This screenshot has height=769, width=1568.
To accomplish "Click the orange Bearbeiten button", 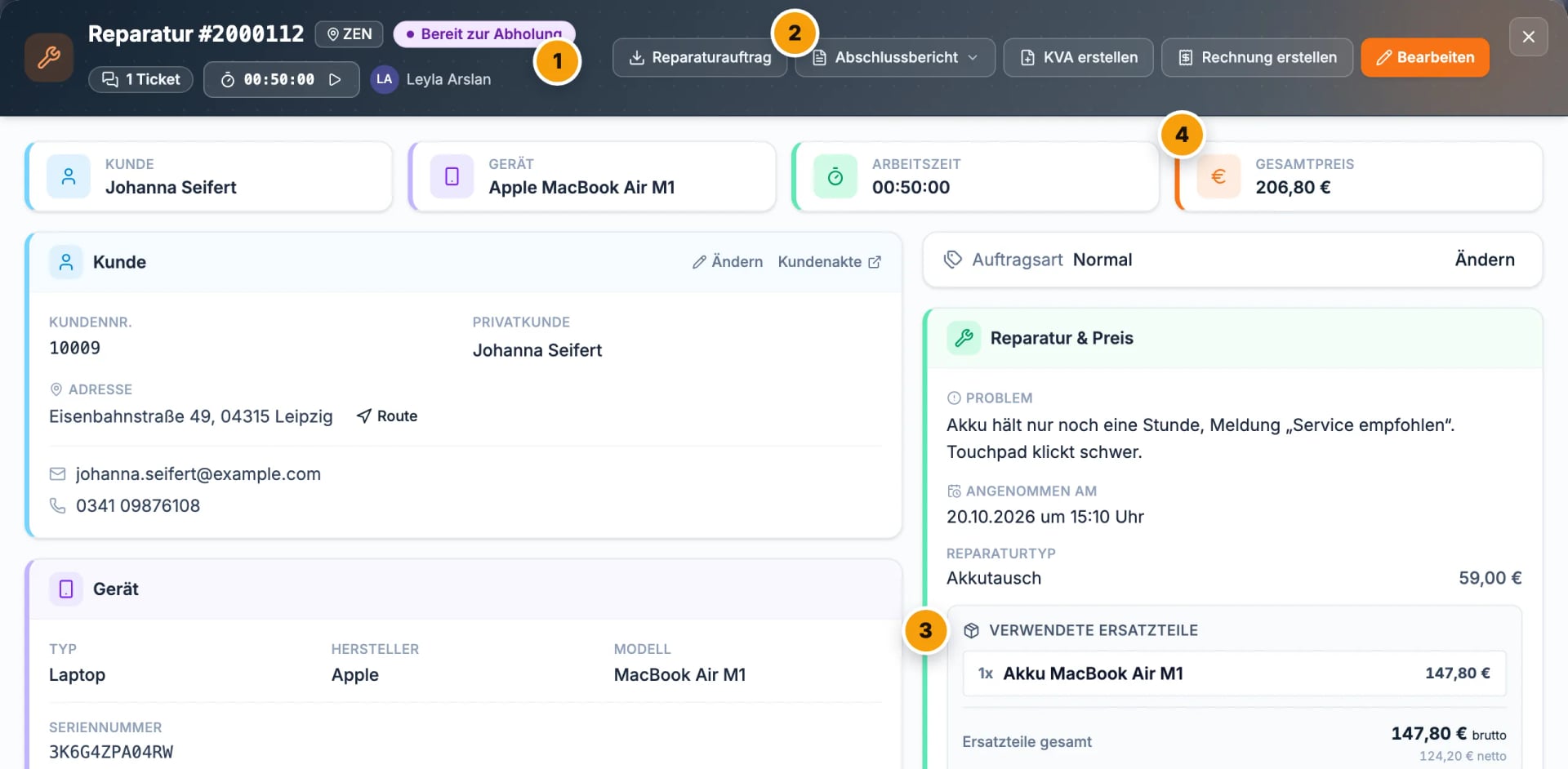I will 1425,57.
